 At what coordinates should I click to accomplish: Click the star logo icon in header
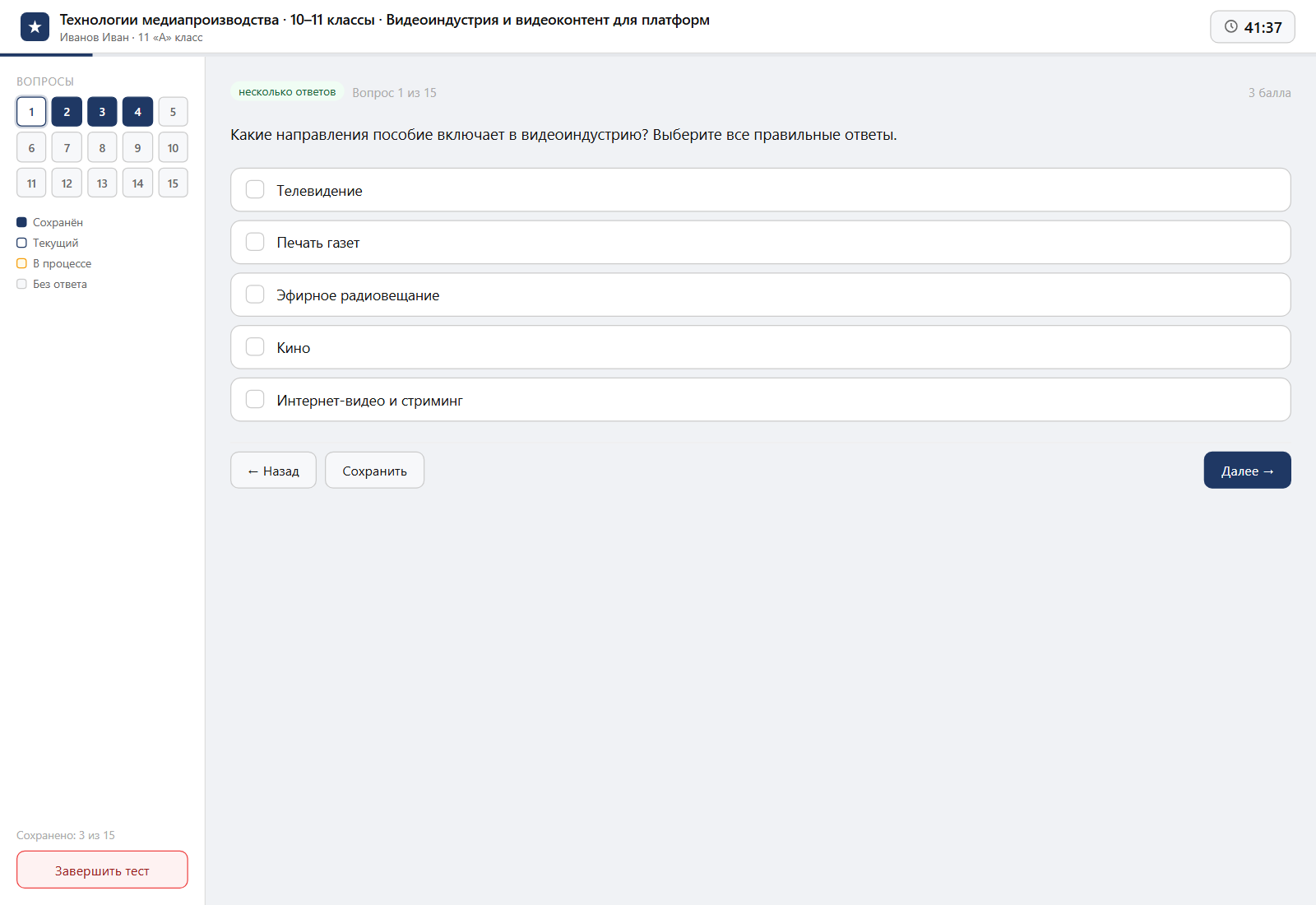35,27
